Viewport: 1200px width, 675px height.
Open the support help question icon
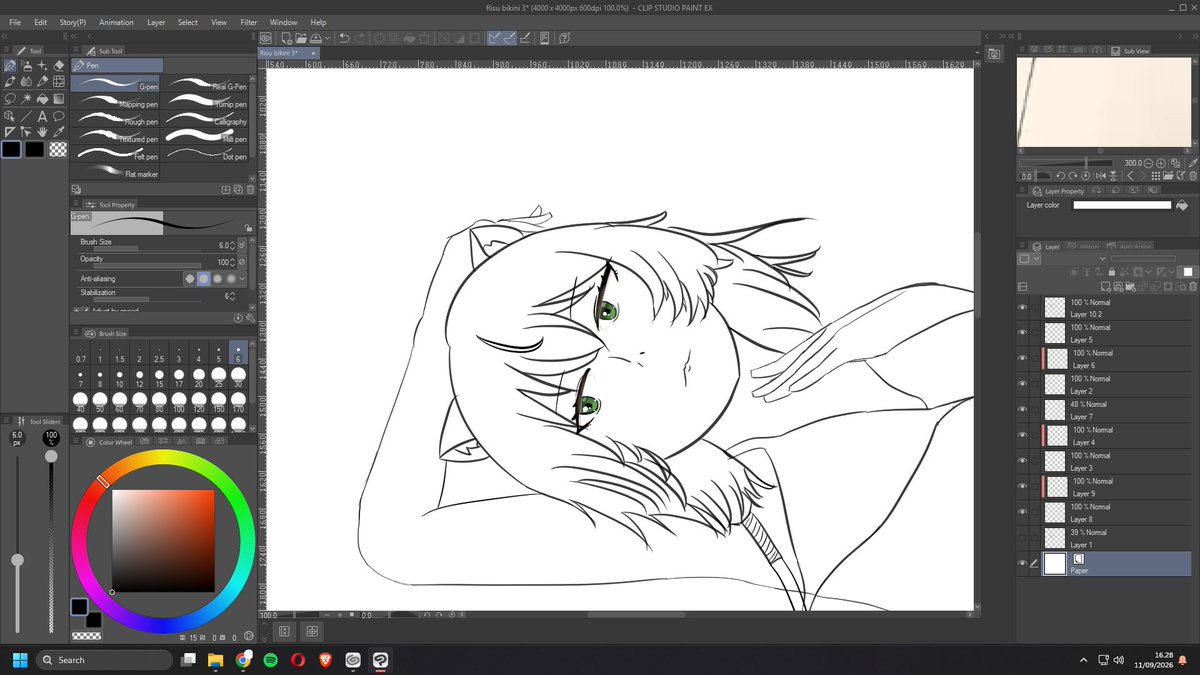pyautogui.click(x=564, y=38)
